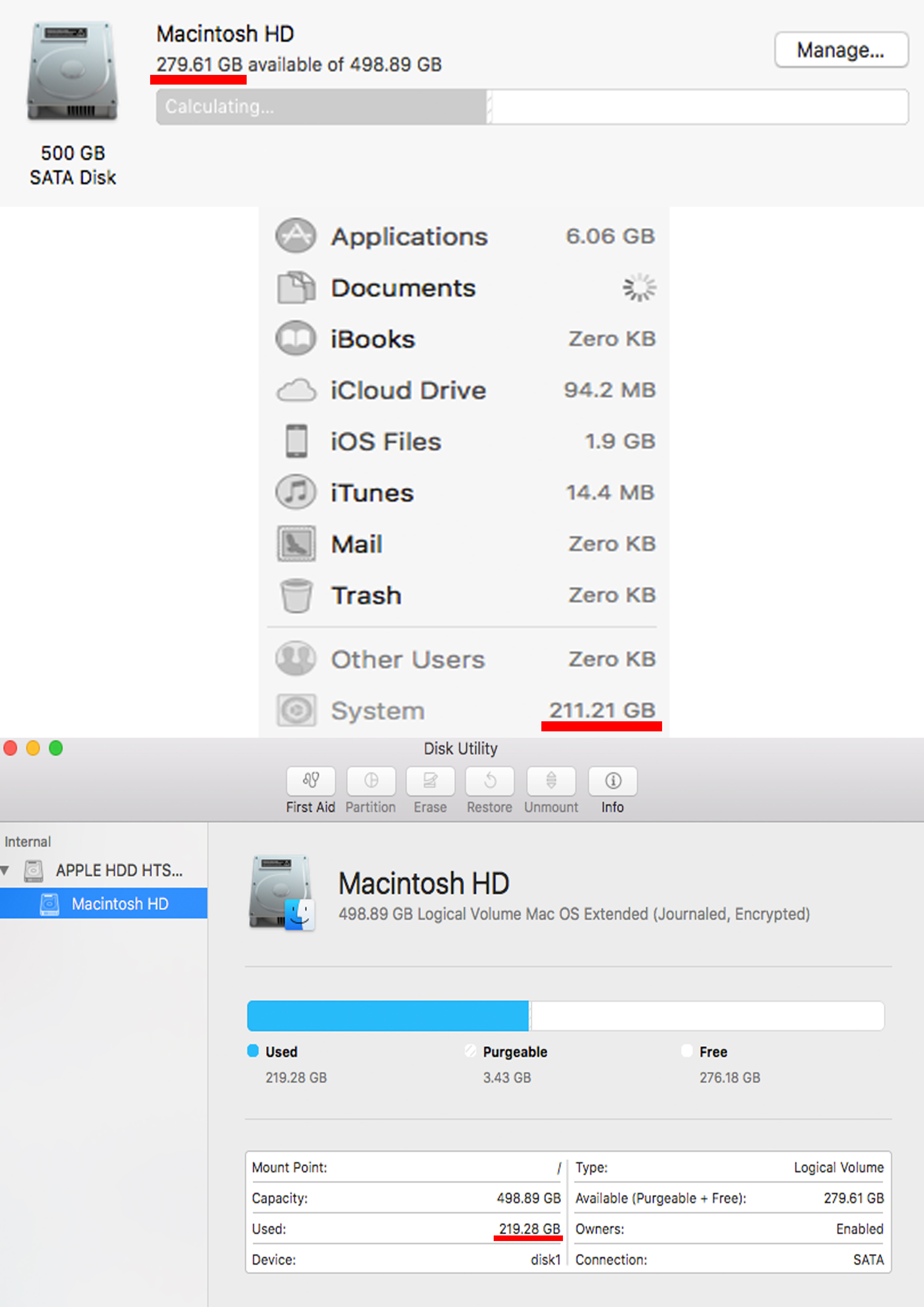The image size is (924, 1307).
Task: Click the Partition toolbar icon
Action: (x=371, y=781)
